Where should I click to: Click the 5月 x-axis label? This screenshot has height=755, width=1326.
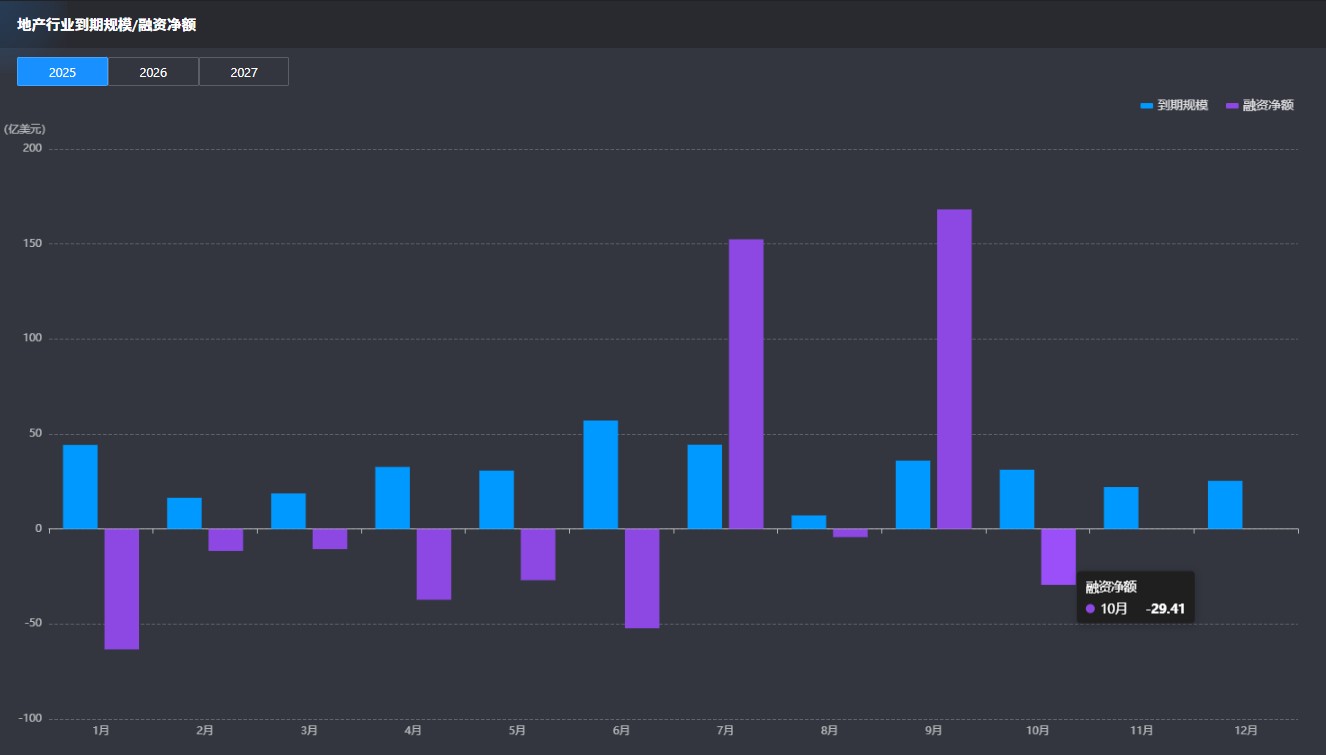click(x=517, y=731)
